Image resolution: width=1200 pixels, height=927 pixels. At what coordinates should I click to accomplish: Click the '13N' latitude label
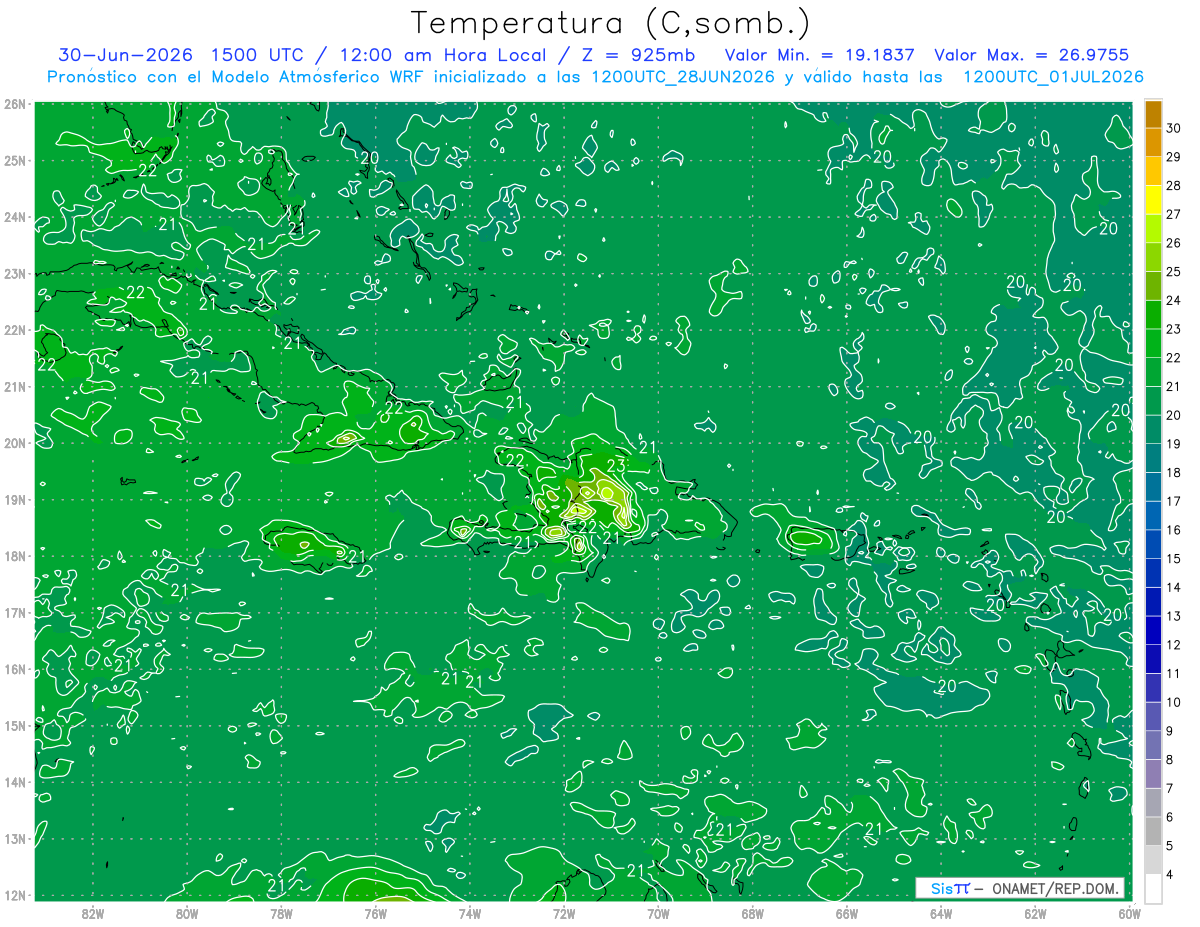tap(14, 838)
